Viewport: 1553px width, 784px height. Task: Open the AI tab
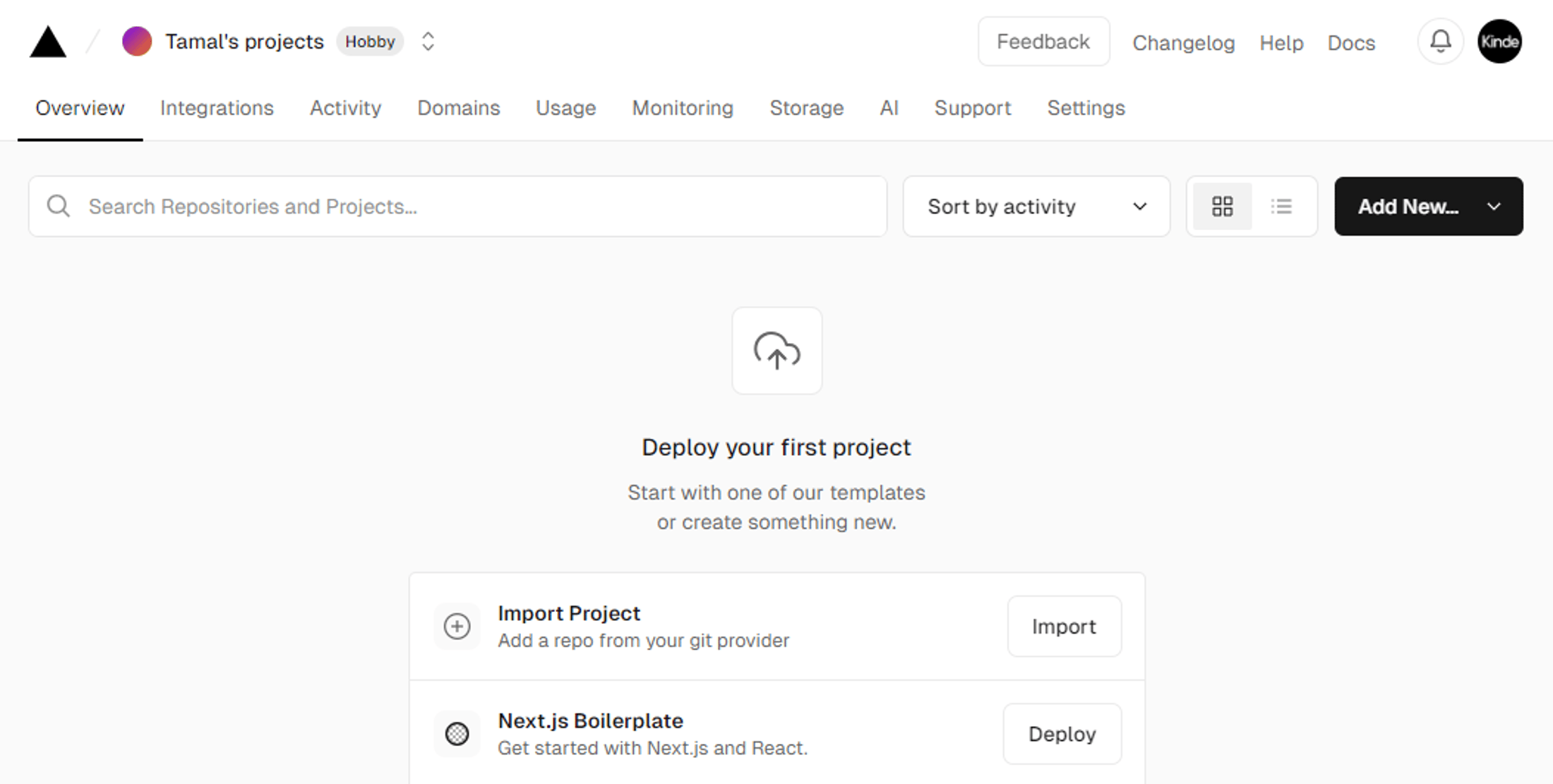tap(889, 108)
